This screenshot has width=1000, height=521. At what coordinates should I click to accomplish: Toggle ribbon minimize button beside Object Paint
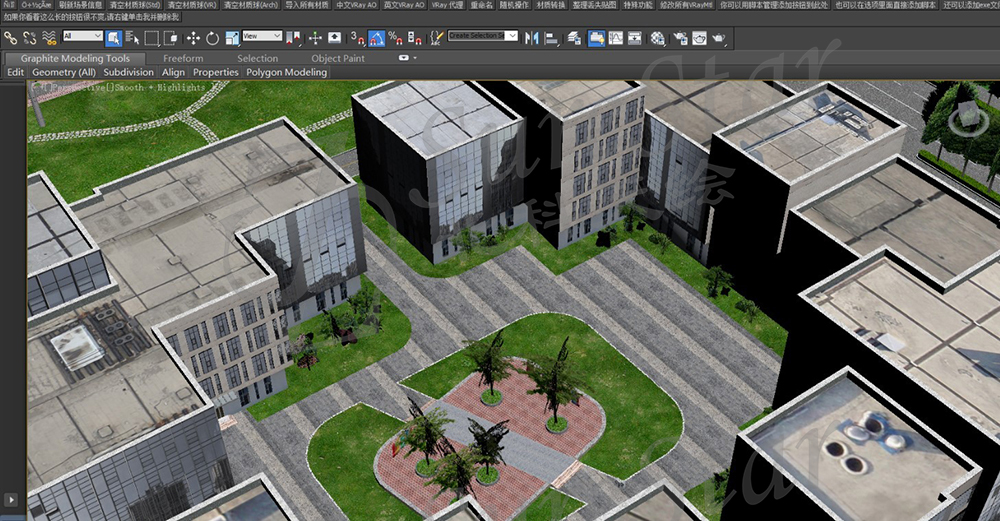pos(404,58)
